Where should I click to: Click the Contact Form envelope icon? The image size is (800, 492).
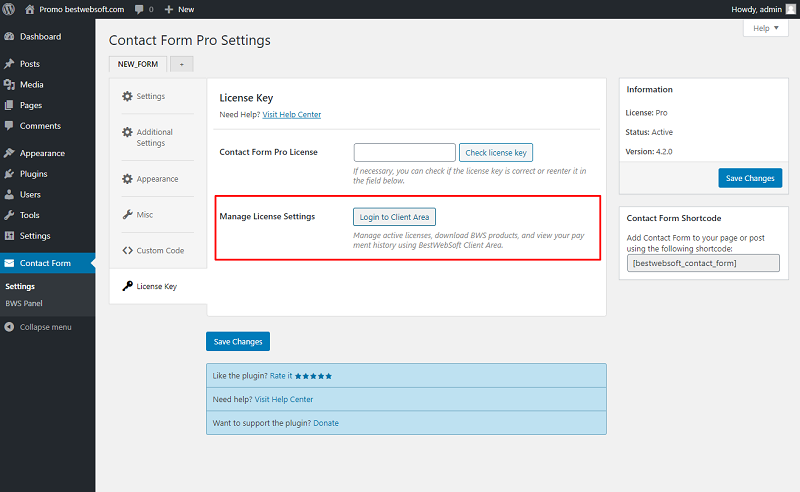pos(9,263)
